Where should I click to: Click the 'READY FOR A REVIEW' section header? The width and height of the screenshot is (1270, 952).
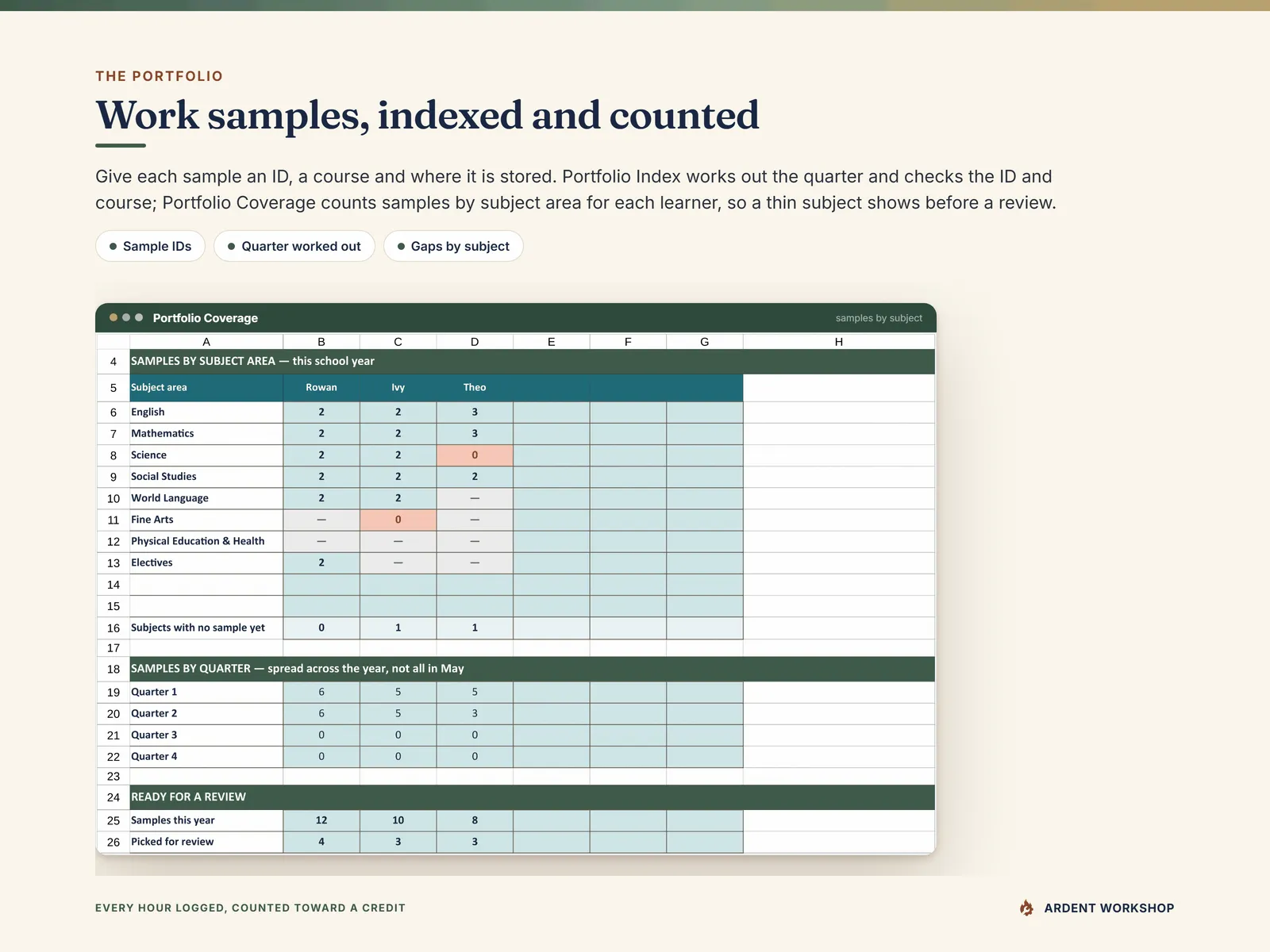532,797
